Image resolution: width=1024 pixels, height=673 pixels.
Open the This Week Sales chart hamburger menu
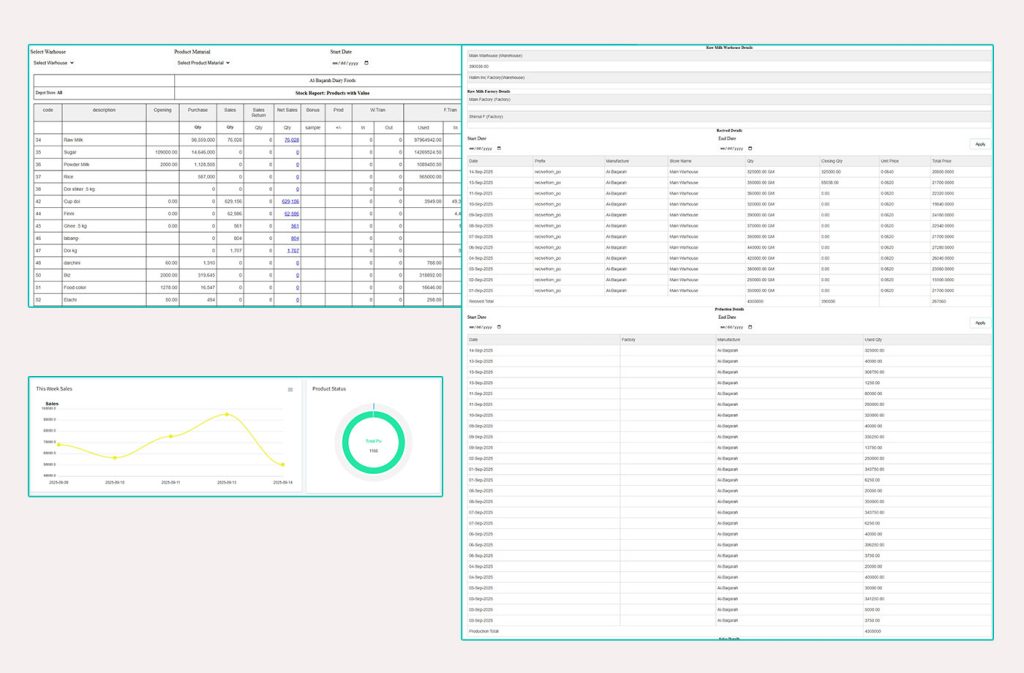coord(290,389)
